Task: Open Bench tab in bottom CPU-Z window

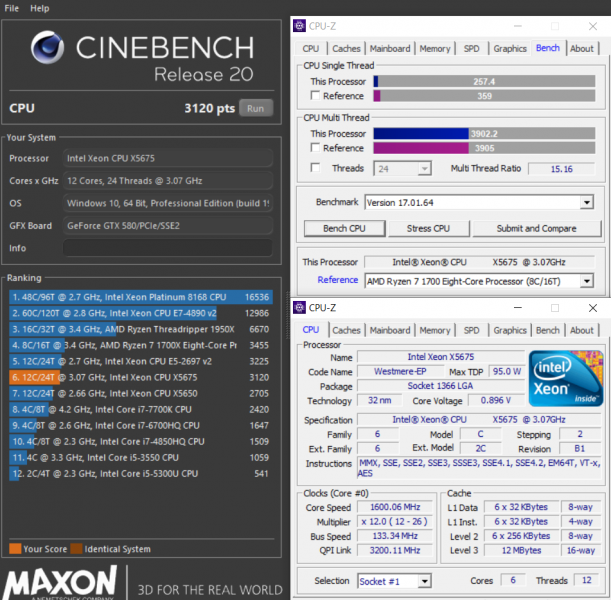Action: click(x=547, y=330)
